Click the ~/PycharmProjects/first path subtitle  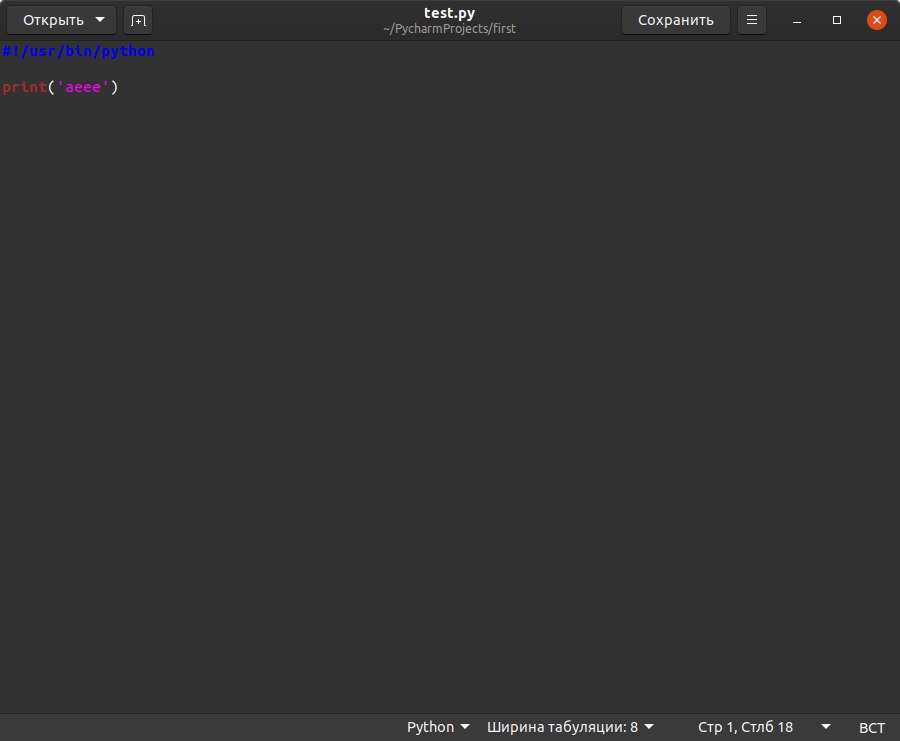449,29
